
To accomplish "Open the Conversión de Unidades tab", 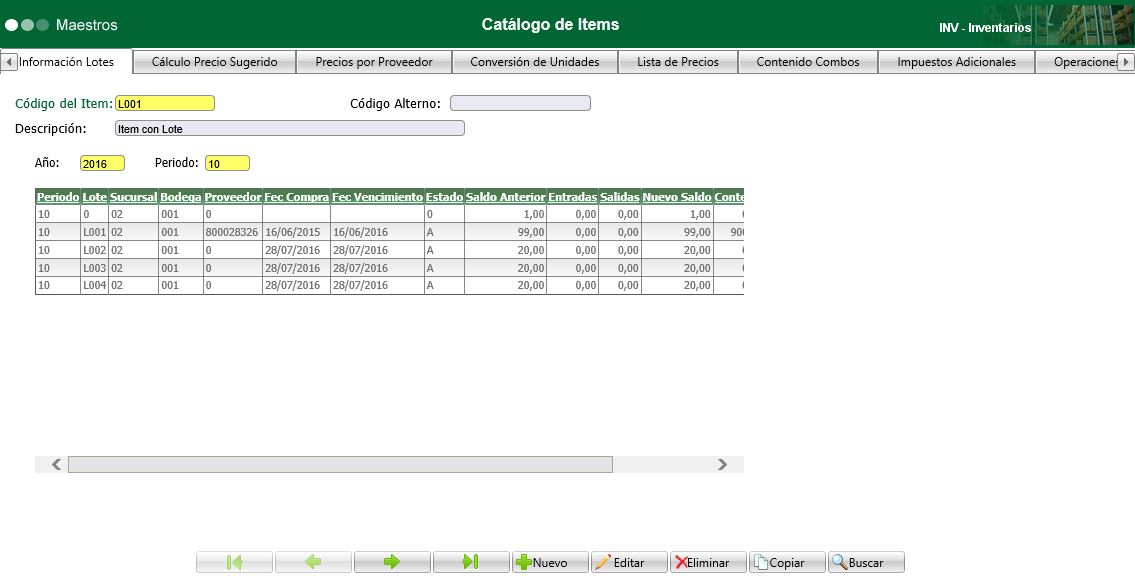I will point(538,61).
